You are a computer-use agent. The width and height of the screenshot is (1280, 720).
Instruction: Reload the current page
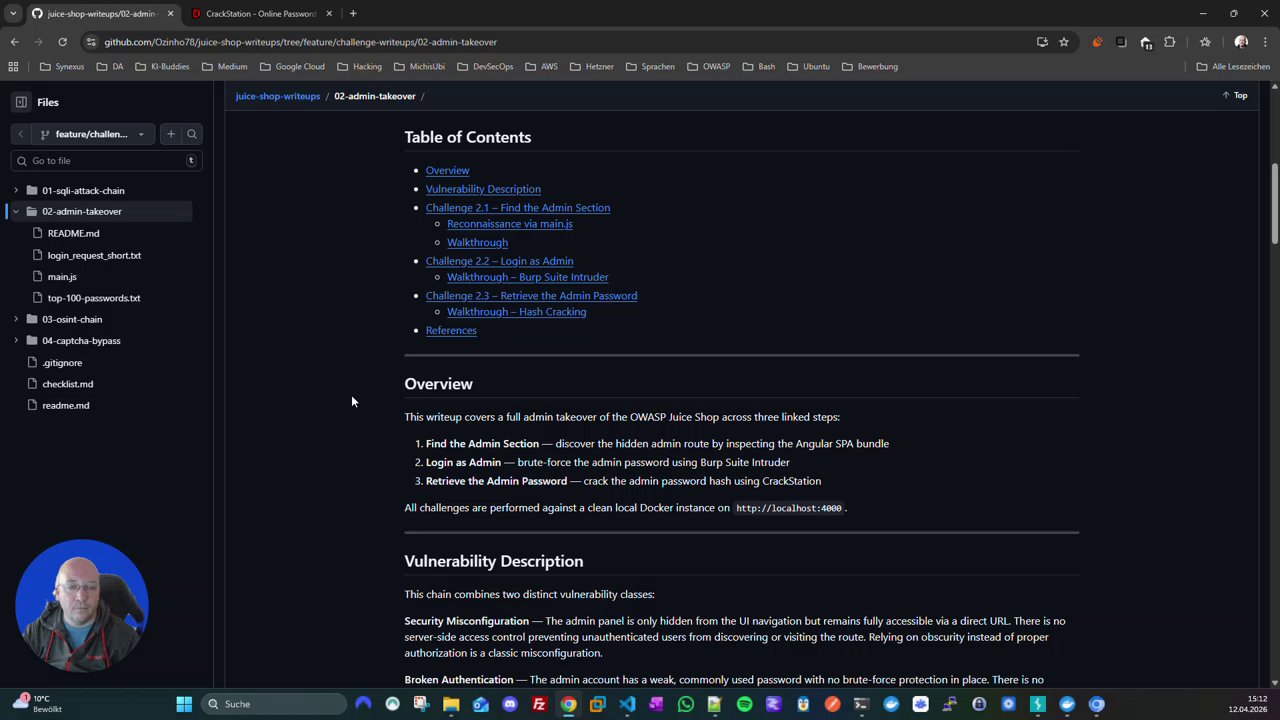62,42
